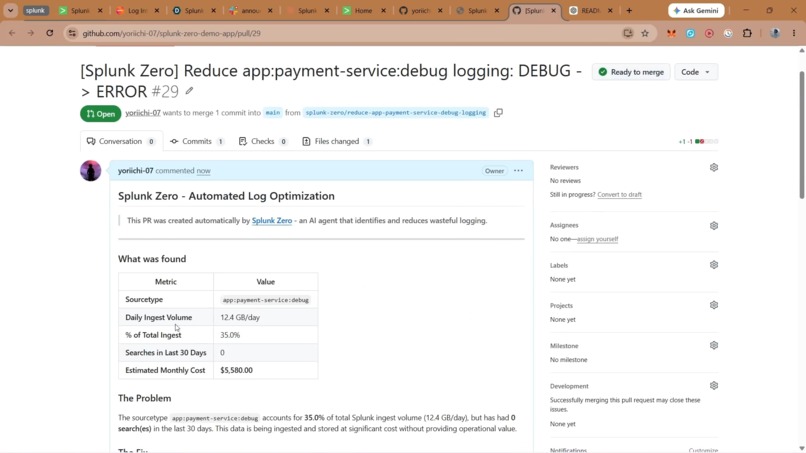
Task: Click the Ask Gemini button
Action: tap(696, 10)
